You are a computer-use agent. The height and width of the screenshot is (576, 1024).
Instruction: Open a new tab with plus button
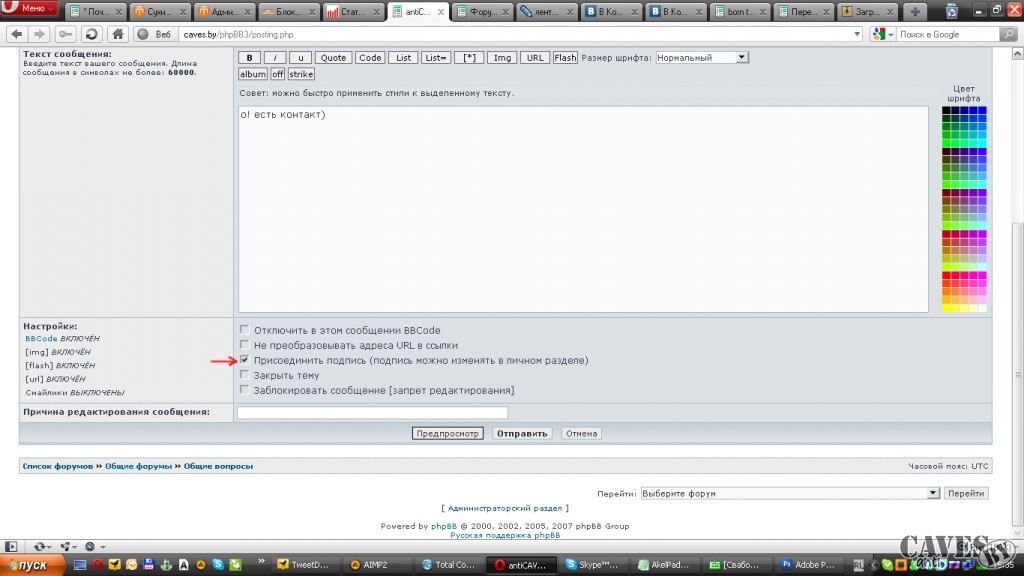pyautogui.click(x=915, y=12)
